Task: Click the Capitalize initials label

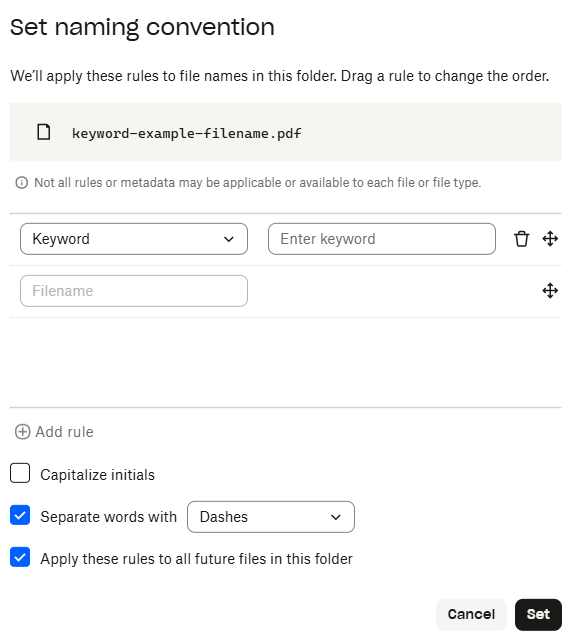Action: coord(97,475)
